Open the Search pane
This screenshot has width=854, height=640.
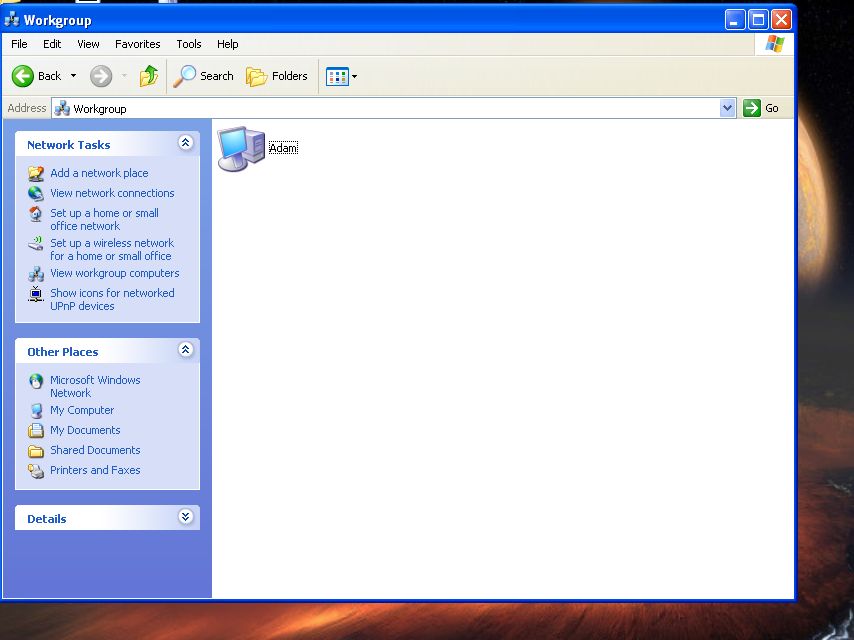point(203,76)
